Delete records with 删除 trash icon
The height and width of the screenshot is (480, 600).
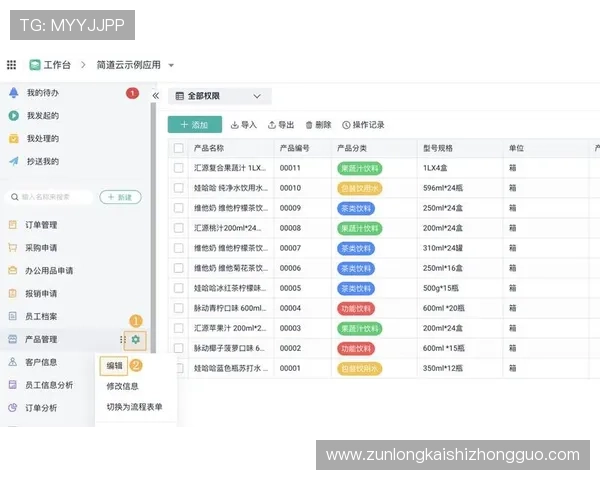coord(309,125)
